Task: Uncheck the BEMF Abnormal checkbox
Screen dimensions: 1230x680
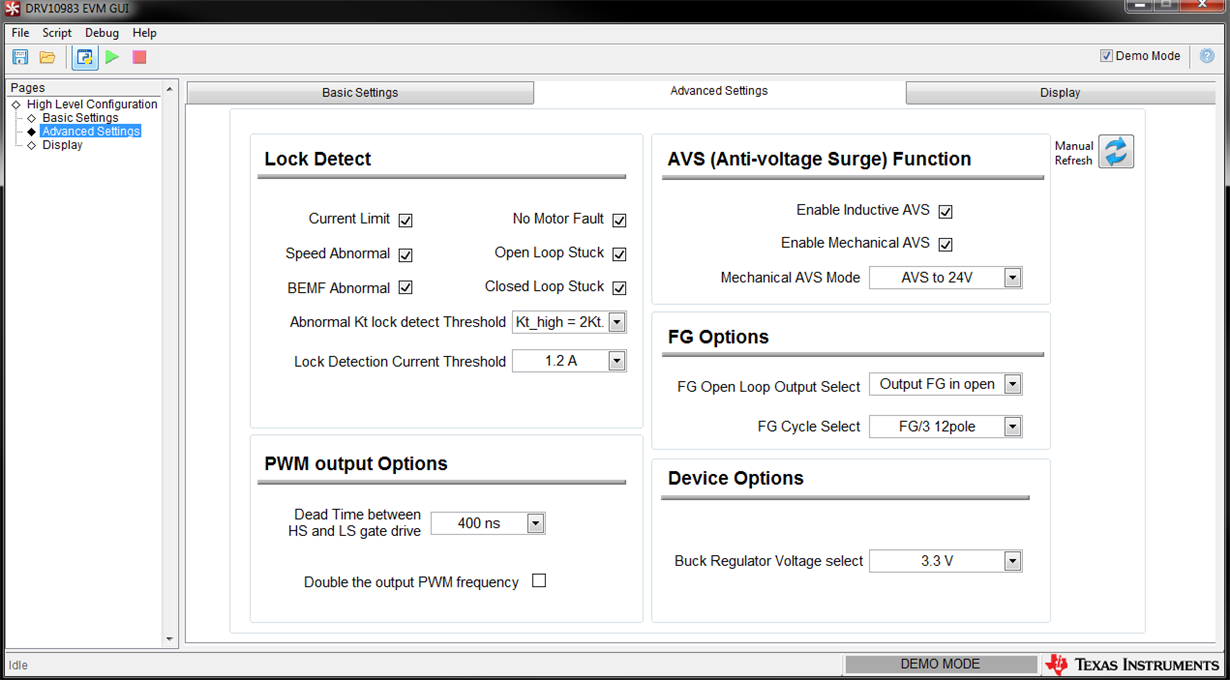Action: pos(405,288)
